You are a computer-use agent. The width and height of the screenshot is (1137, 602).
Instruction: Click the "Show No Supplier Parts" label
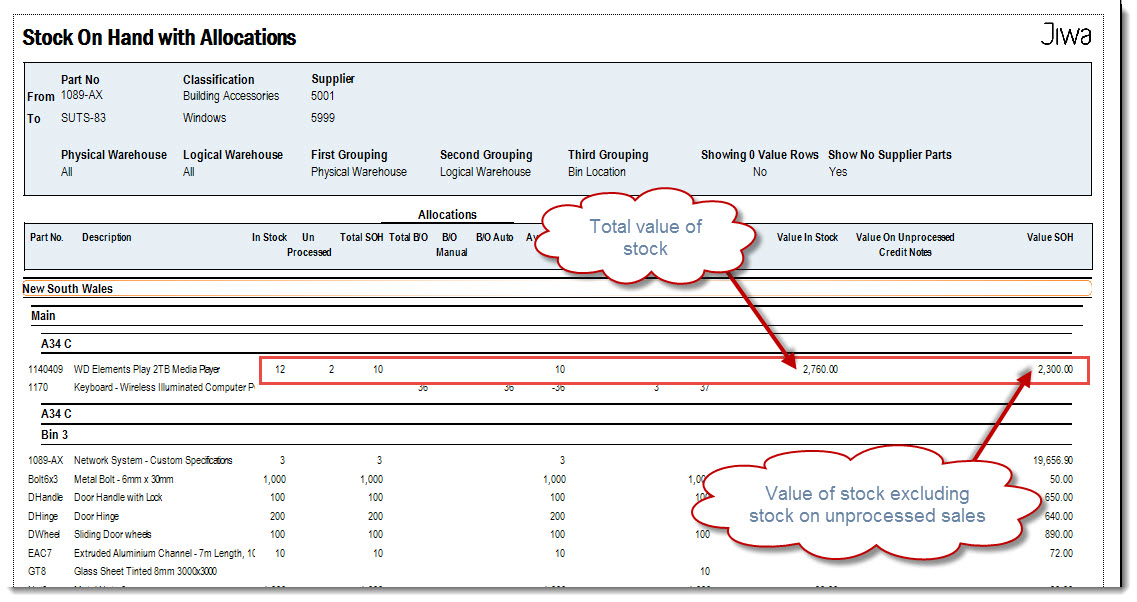pos(890,154)
